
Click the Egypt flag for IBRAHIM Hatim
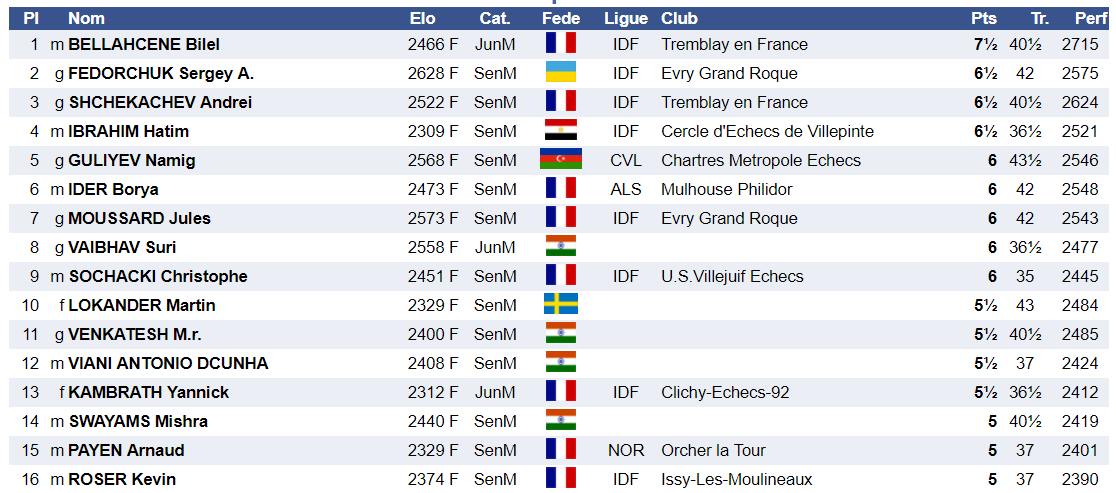point(561,131)
